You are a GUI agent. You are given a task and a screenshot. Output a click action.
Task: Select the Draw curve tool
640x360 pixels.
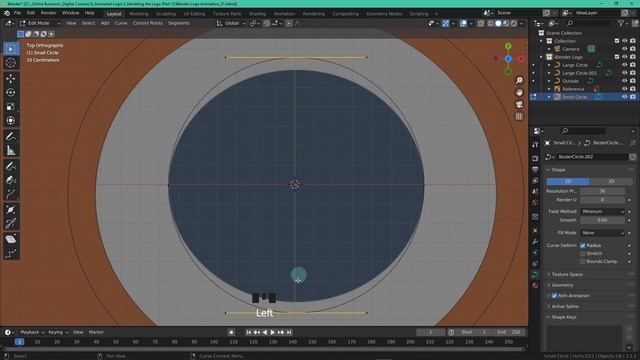[11, 166]
